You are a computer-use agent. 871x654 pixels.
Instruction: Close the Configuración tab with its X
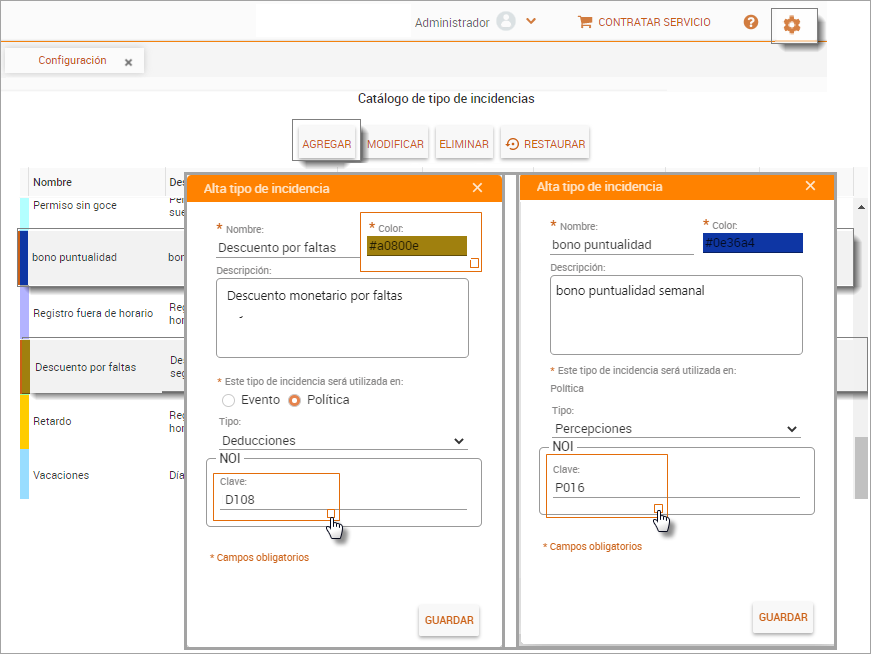[x=128, y=62]
